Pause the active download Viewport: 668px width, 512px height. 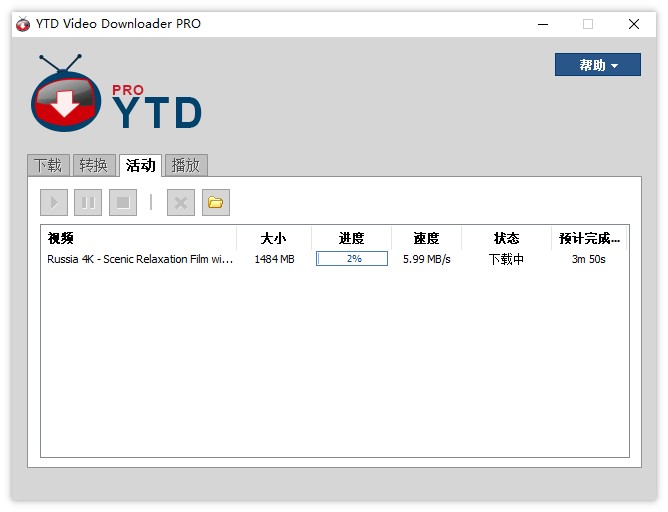pyautogui.click(x=88, y=202)
